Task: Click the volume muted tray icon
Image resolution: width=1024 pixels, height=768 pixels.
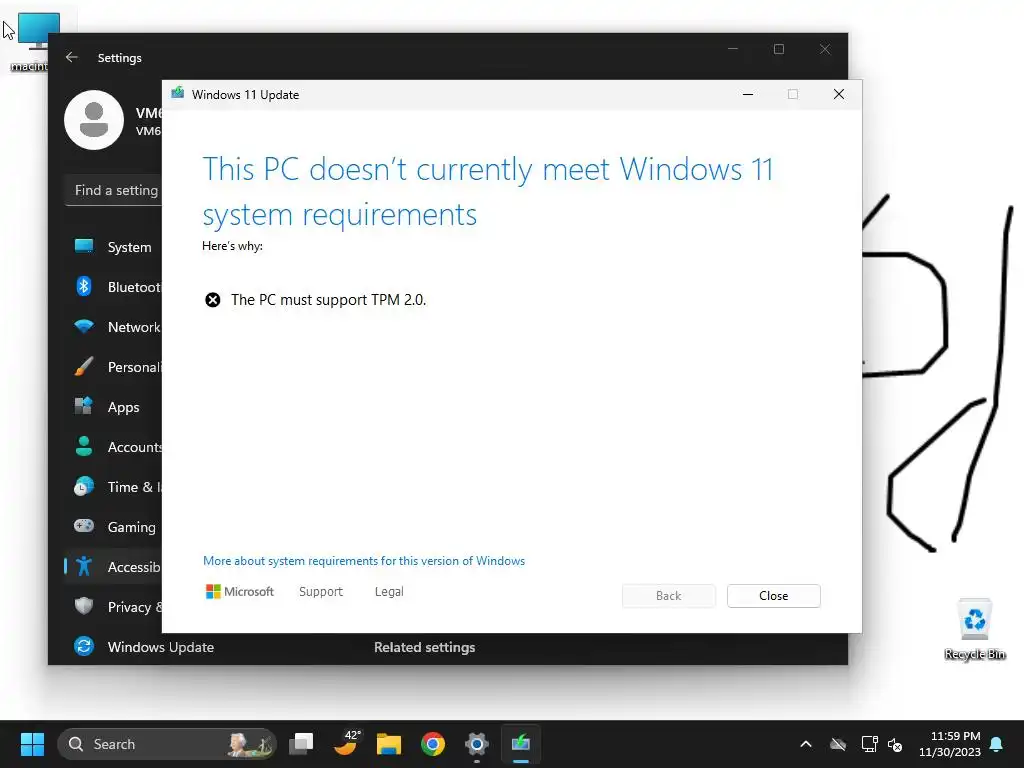Action: click(895, 744)
